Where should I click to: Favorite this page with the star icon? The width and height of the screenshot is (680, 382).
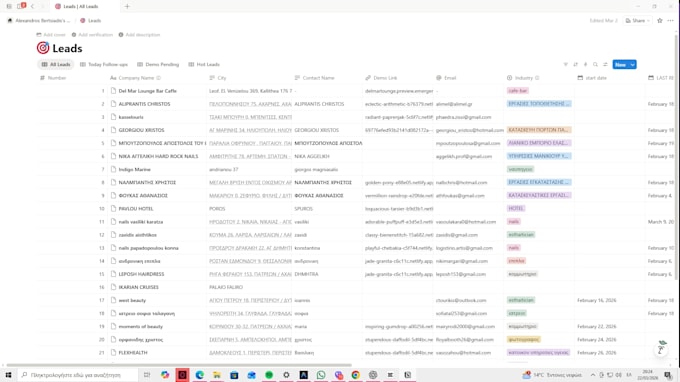(660, 20)
